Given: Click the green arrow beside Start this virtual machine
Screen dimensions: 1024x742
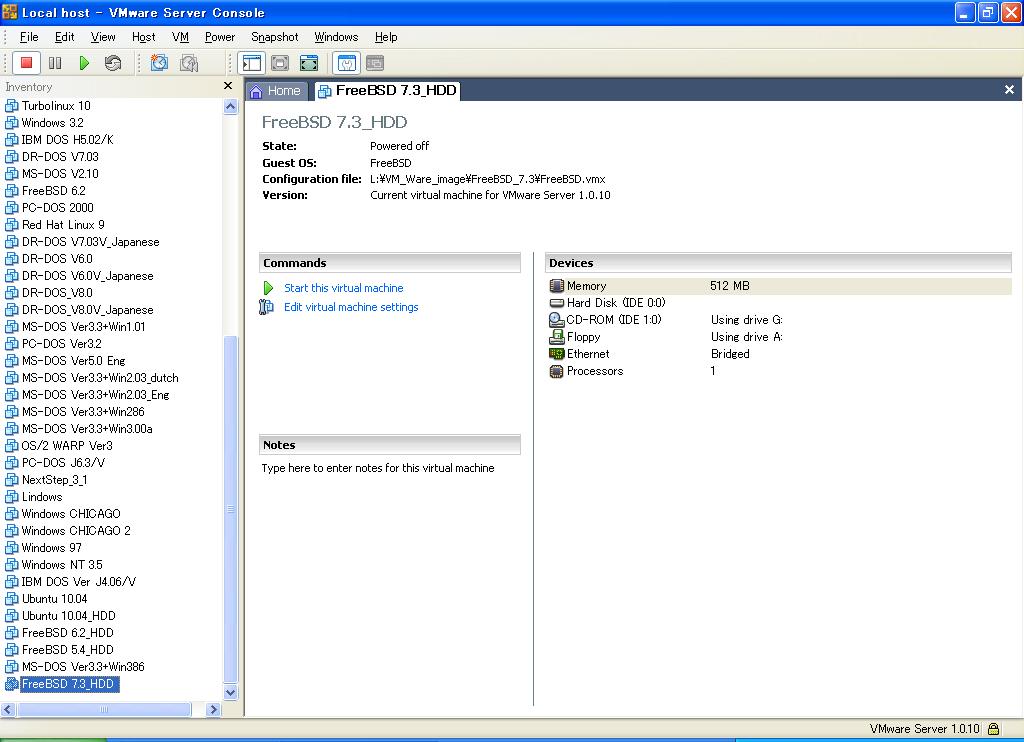Looking at the screenshot, I should click(x=268, y=288).
